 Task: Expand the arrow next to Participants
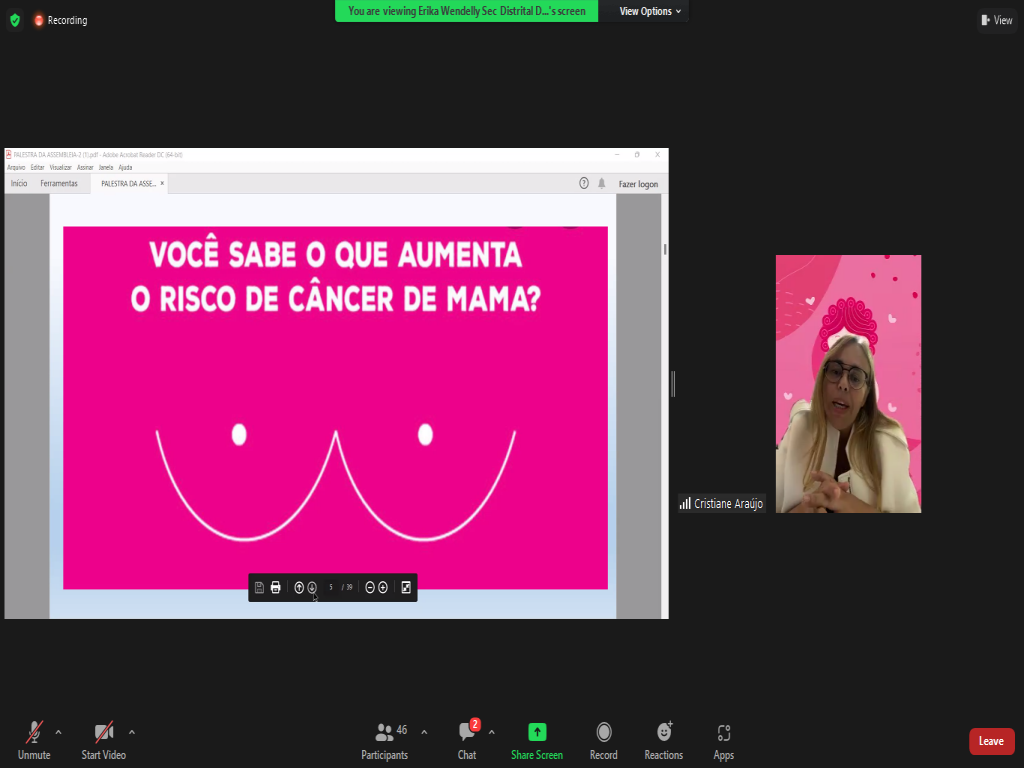424,732
